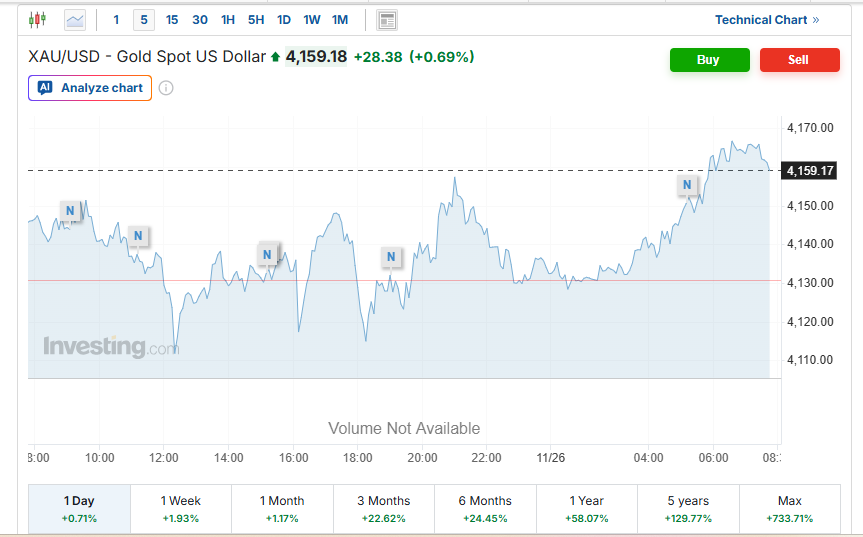This screenshot has height=537, width=863.
Task: Open the Technical Chart link
Action: [x=766, y=20]
